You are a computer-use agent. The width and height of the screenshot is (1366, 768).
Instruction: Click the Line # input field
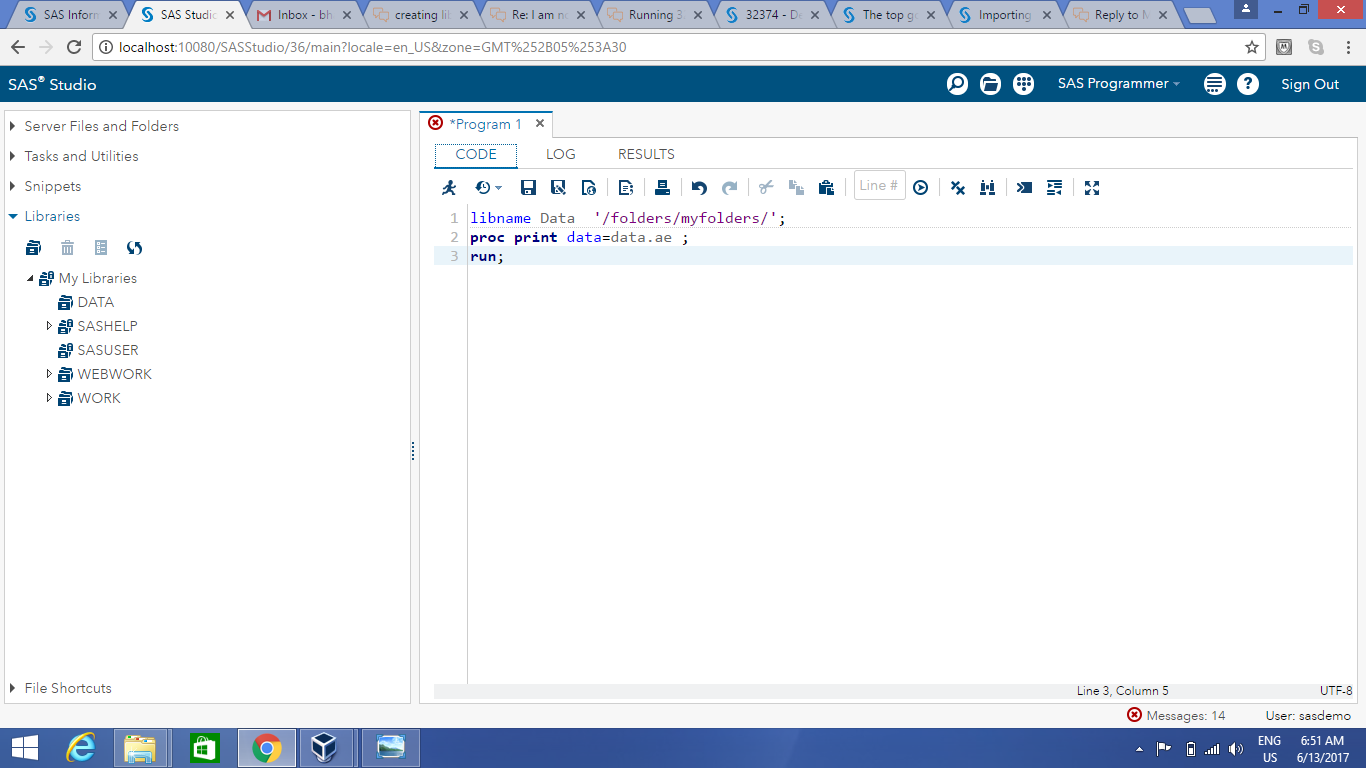click(879, 186)
